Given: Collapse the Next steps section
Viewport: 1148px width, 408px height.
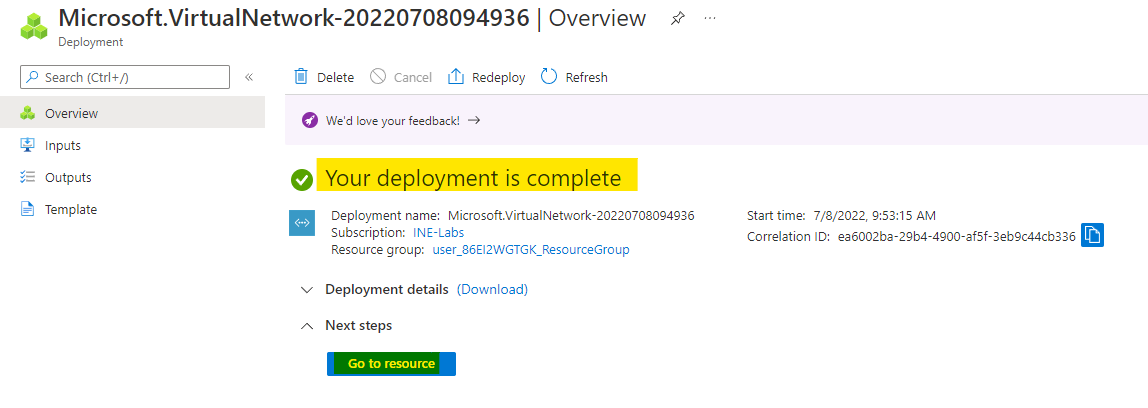Looking at the screenshot, I should [307, 325].
